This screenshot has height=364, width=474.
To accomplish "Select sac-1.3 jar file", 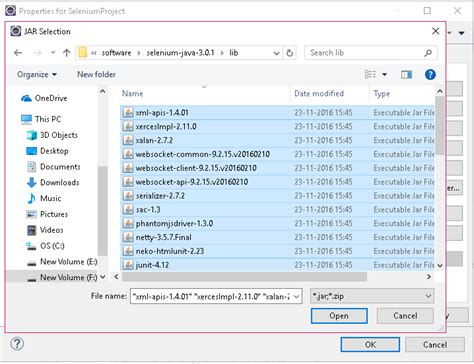I will point(277,210).
